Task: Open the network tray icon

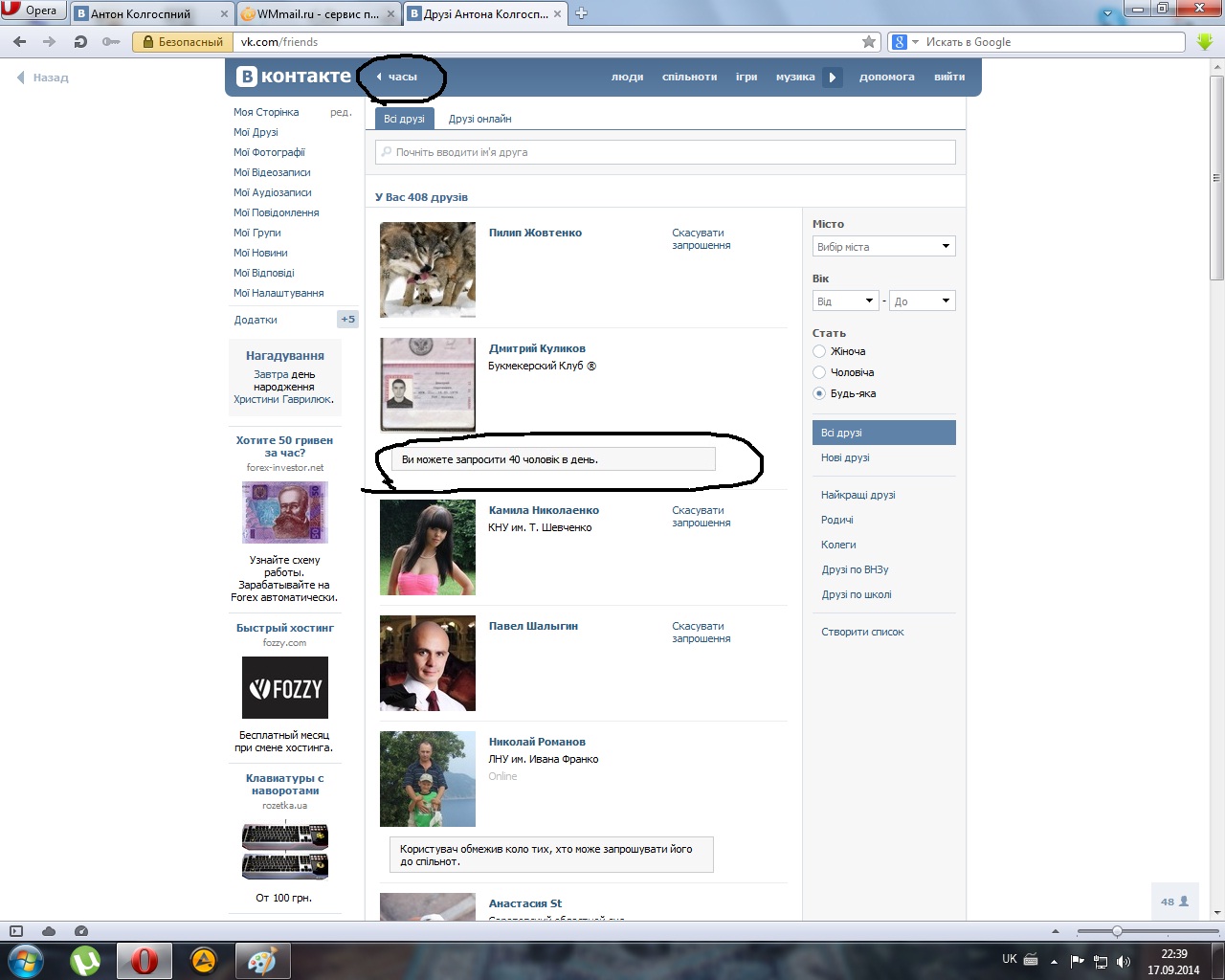Action: (1101, 961)
